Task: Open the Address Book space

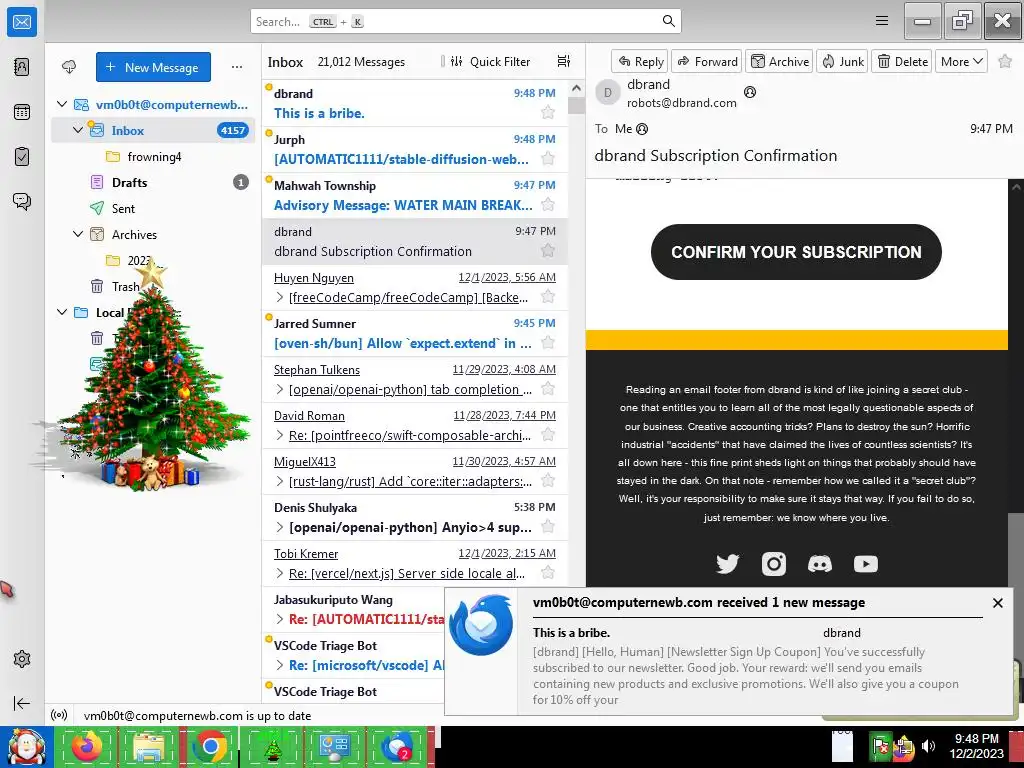Action: coord(22,67)
